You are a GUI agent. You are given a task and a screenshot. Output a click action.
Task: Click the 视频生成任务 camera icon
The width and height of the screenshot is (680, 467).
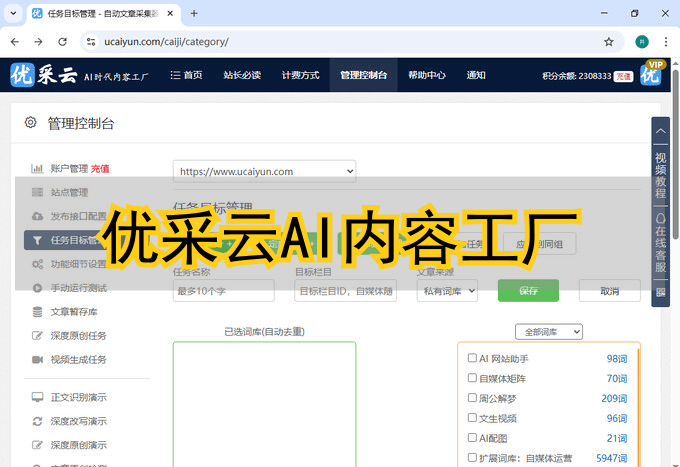[x=37, y=359]
